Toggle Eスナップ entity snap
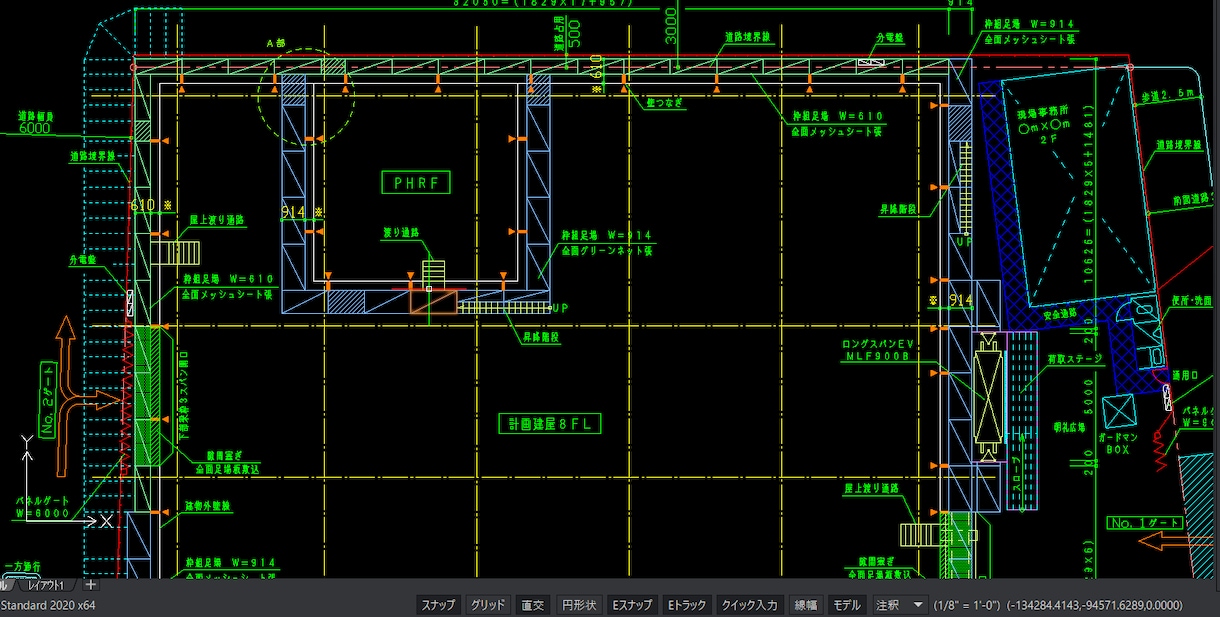Screen dimensions: 1220x617 (x=631, y=605)
